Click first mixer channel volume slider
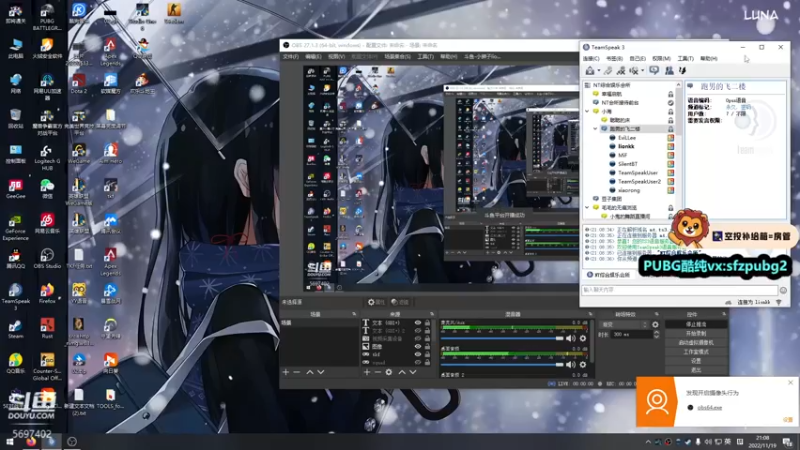The image size is (800, 450). 502,338
